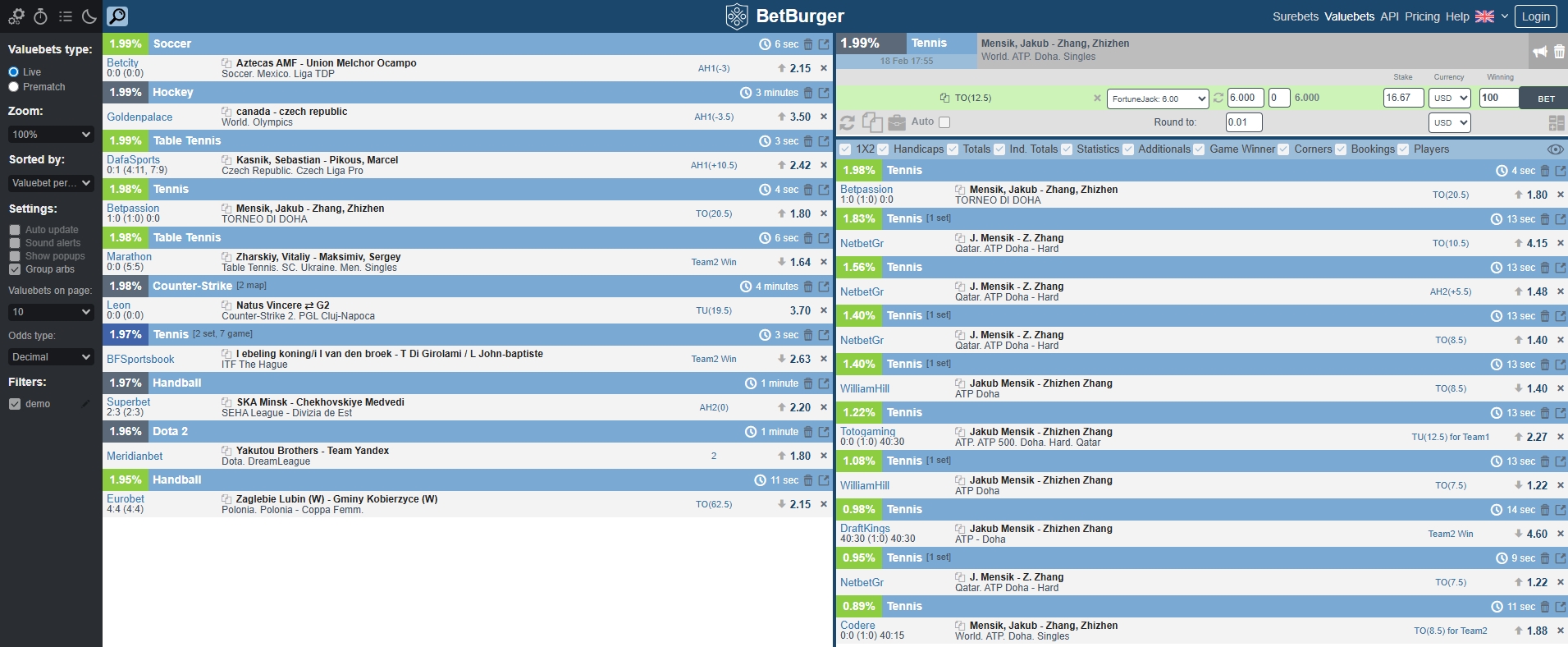
Task: Open the language flag dropdown
Action: click(x=1493, y=16)
